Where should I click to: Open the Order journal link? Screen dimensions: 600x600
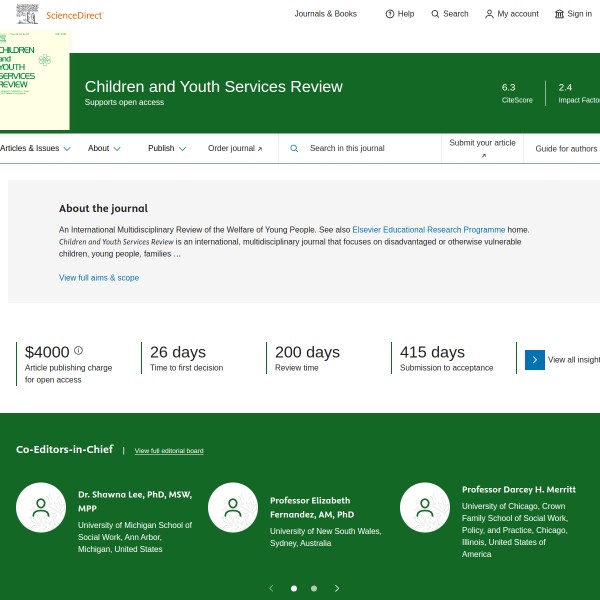click(235, 148)
